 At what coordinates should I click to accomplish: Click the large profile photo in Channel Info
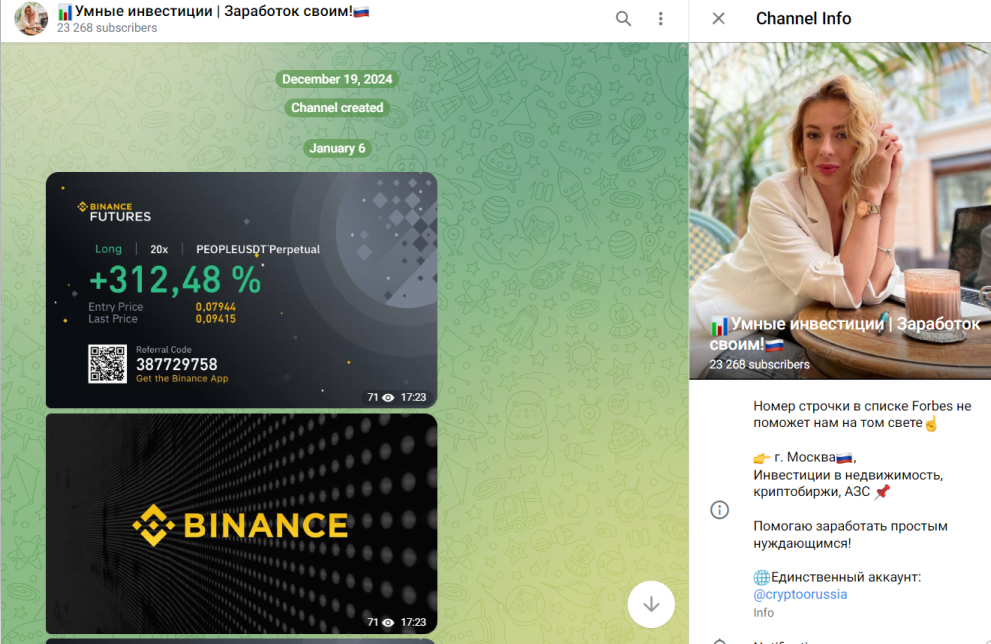point(840,211)
